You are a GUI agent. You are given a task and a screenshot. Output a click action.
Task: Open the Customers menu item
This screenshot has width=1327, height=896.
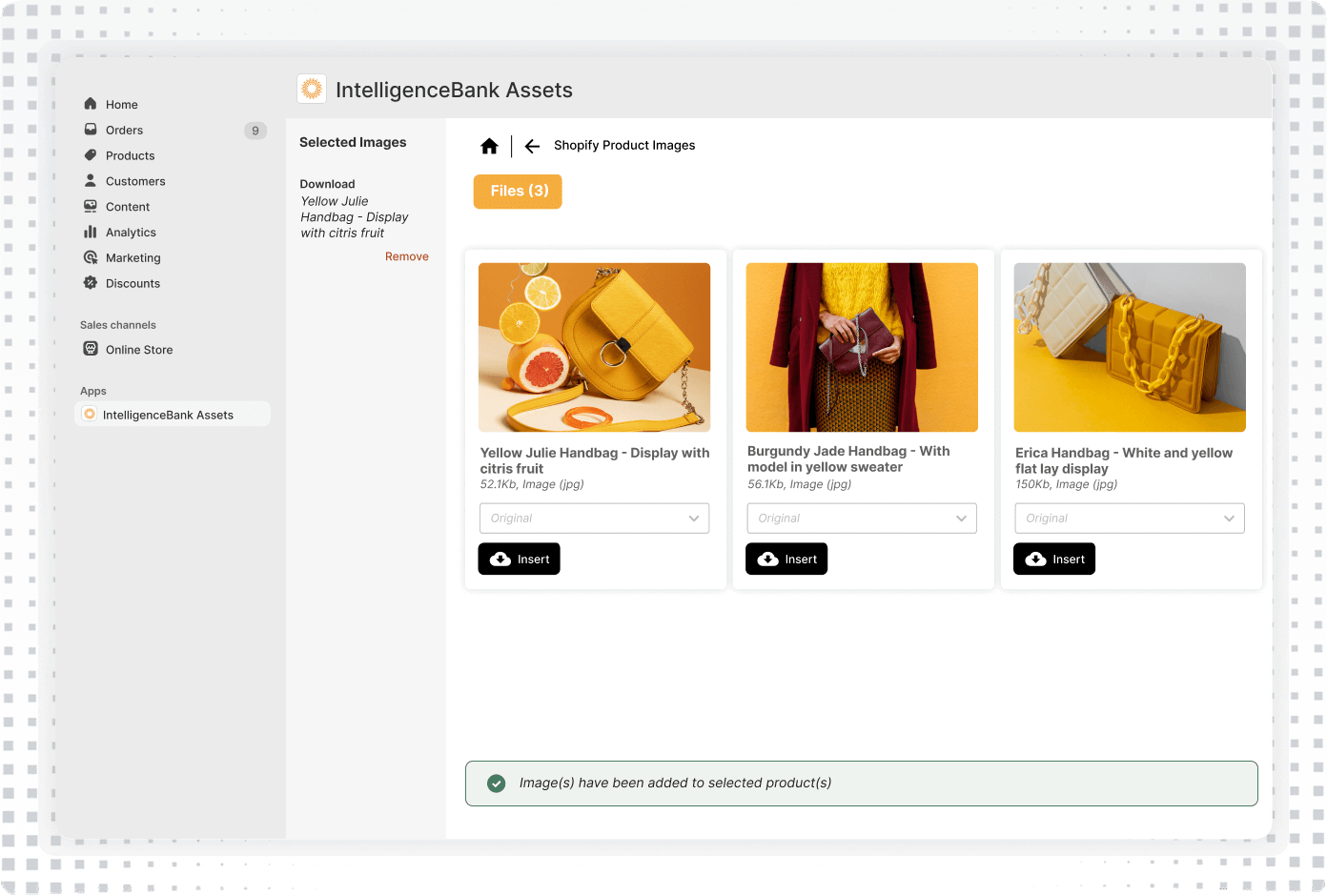pyautogui.click(x=135, y=182)
